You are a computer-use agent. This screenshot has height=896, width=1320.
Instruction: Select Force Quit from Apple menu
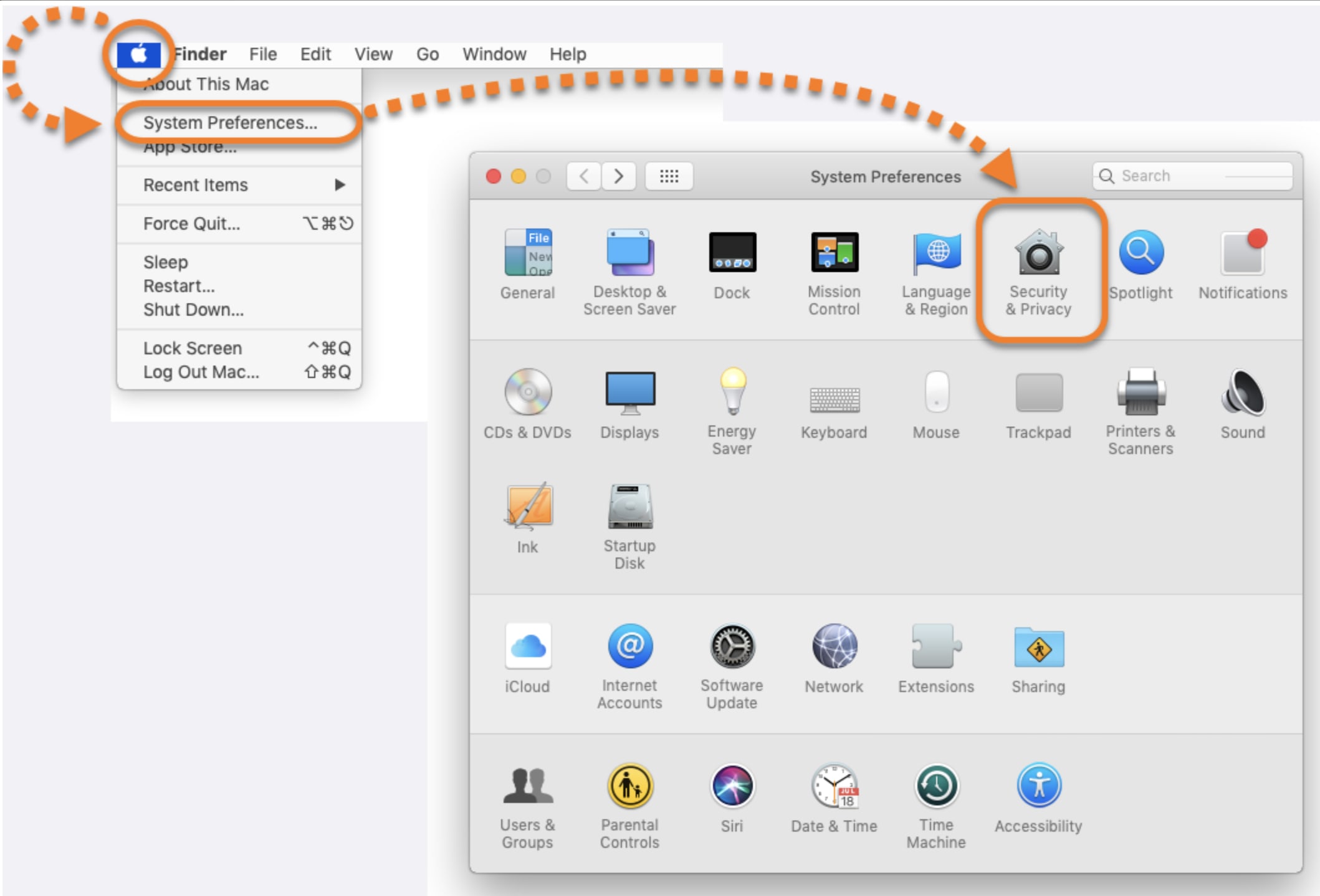click(x=192, y=224)
